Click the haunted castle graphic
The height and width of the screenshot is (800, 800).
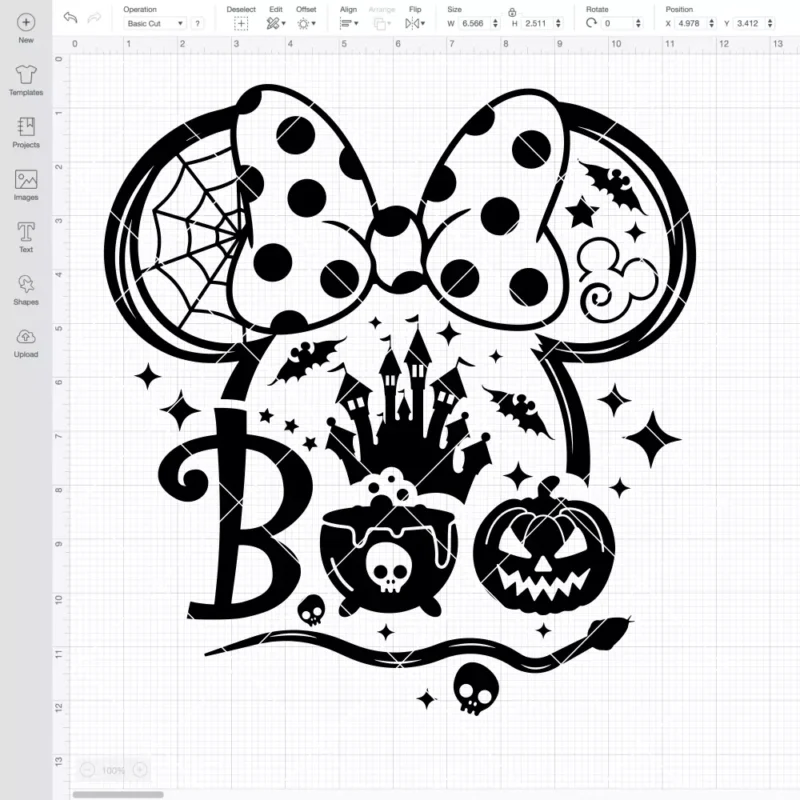pyautogui.click(x=409, y=408)
